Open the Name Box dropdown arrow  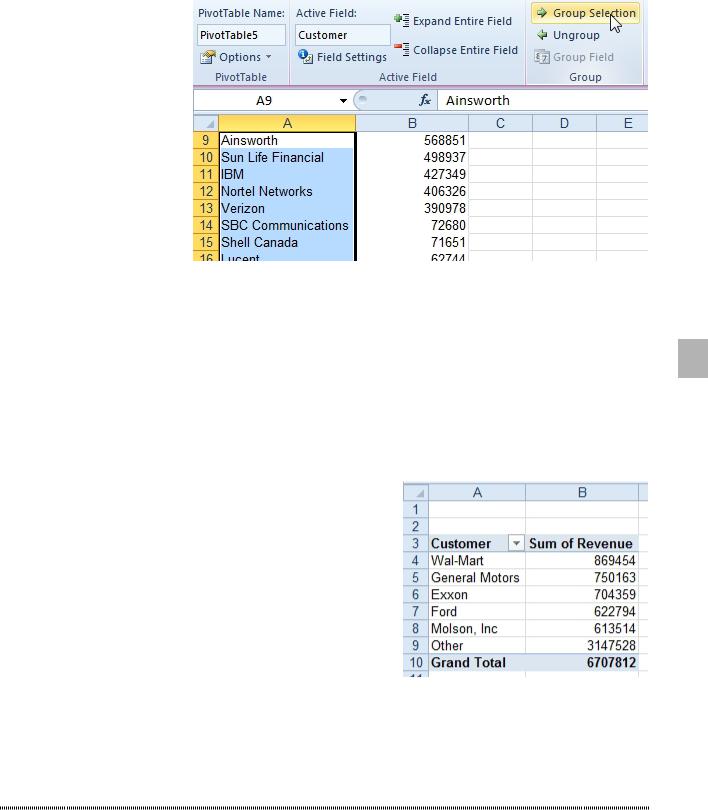343,101
